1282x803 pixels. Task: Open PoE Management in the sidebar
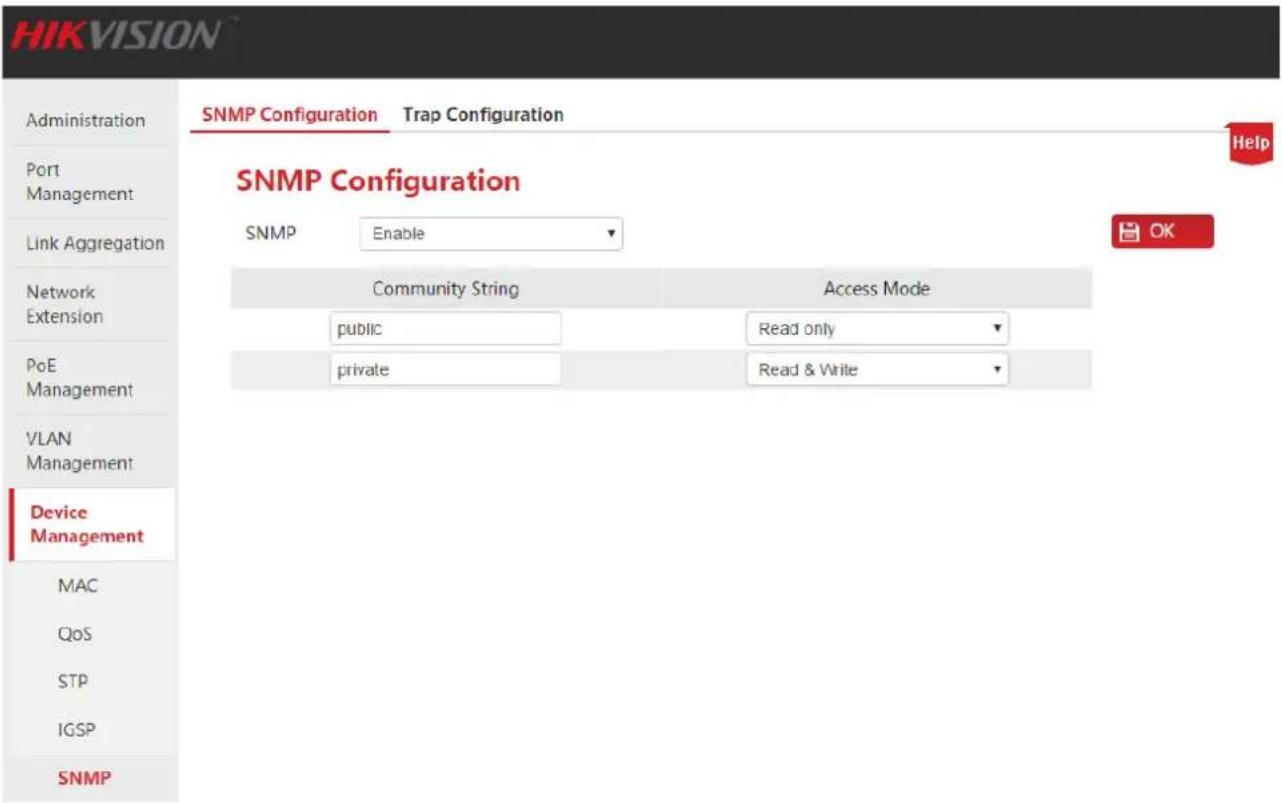coord(80,377)
